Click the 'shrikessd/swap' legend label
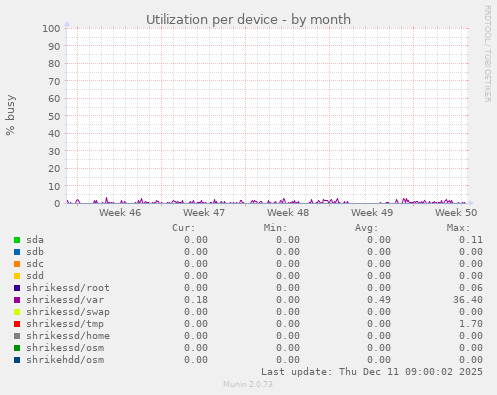 point(68,312)
